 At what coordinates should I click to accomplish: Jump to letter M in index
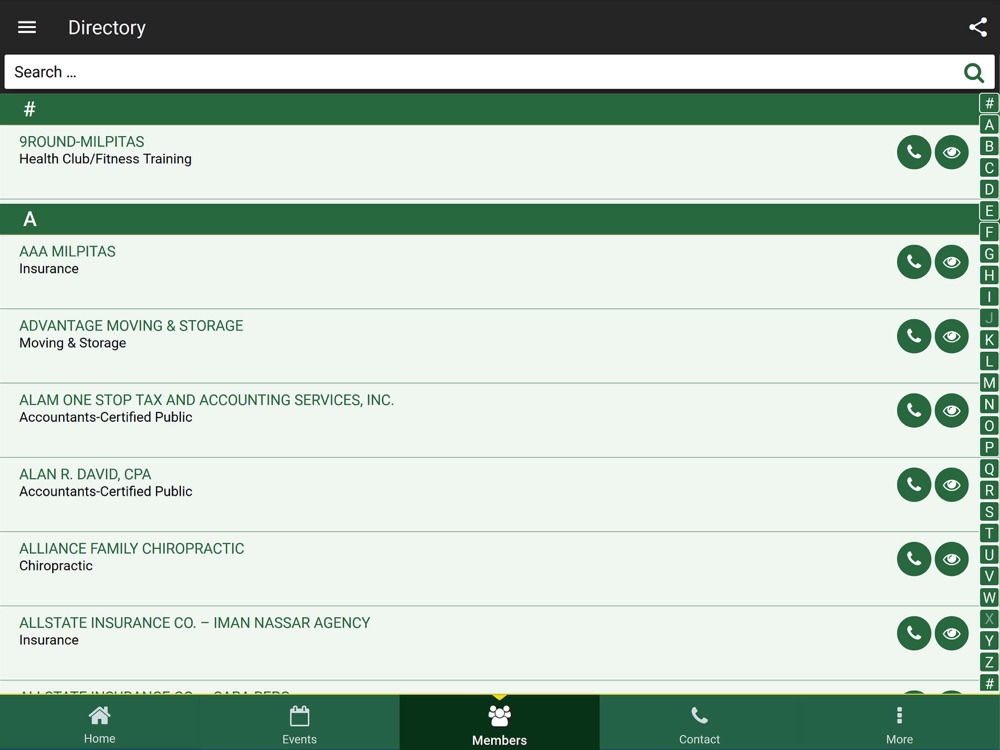(989, 383)
